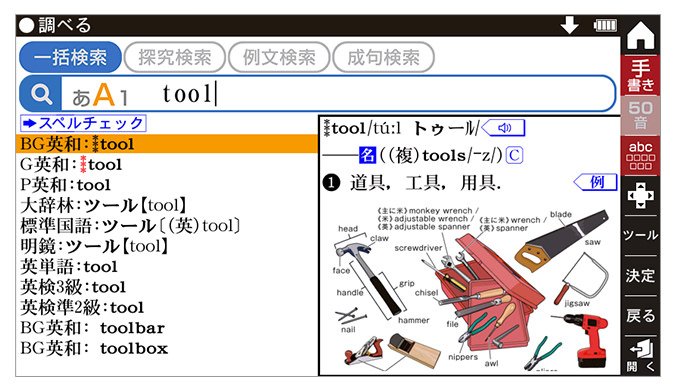The height and width of the screenshot is (390, 675).
Task: Tap the 開く side panel icon
Action: point(641,356)
